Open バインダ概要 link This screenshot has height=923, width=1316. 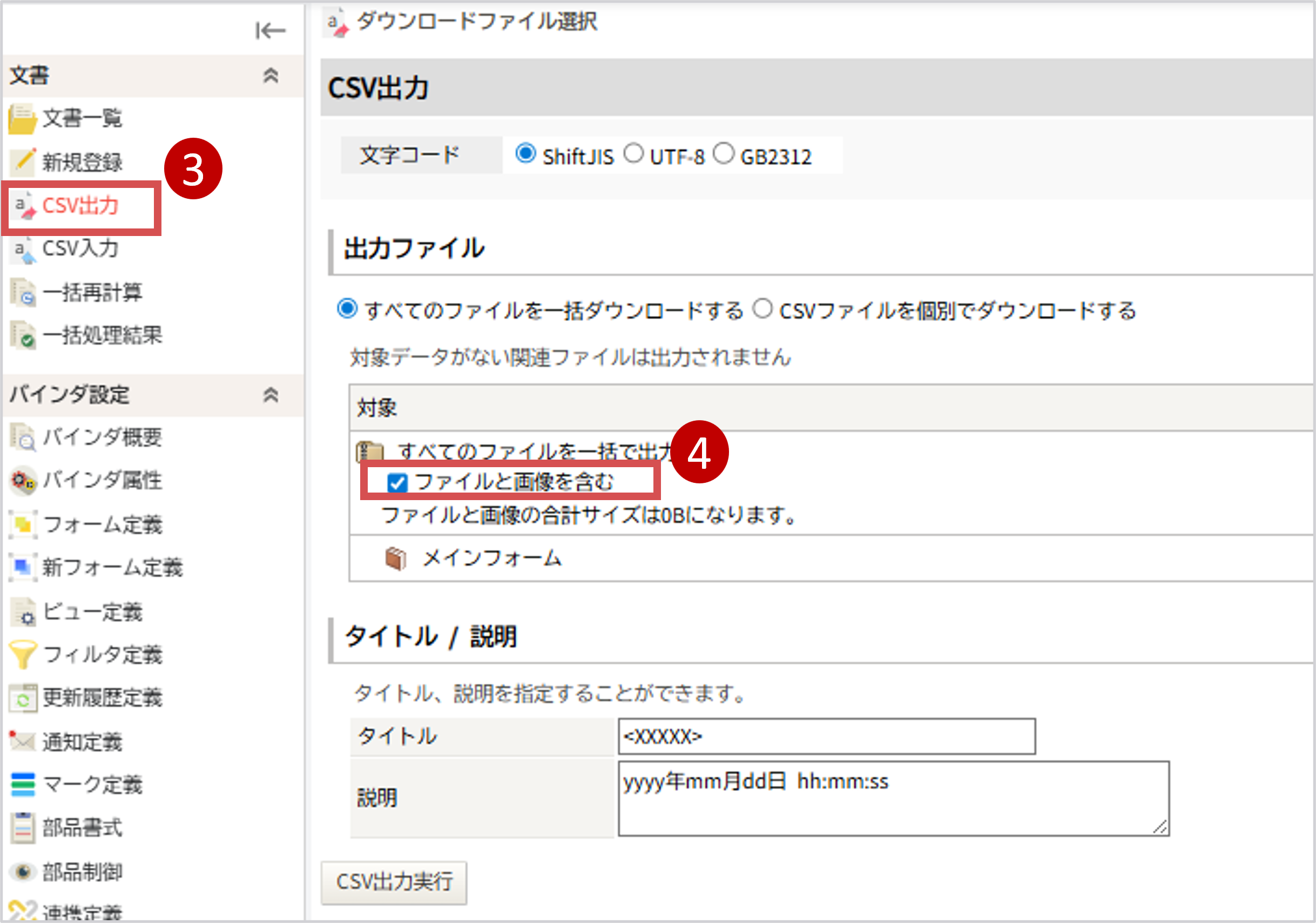[103, 438]
